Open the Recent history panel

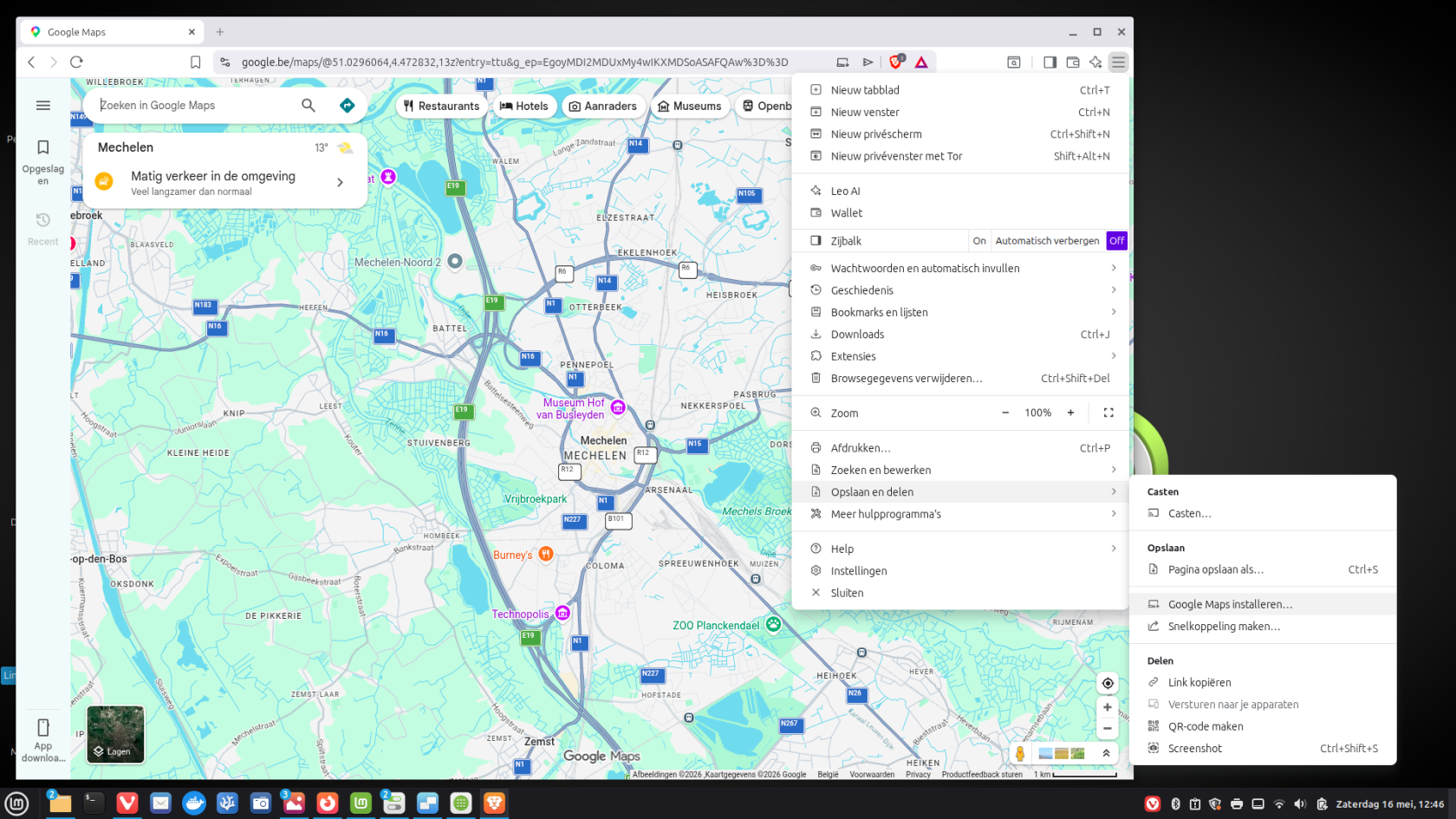coord(43,229)
